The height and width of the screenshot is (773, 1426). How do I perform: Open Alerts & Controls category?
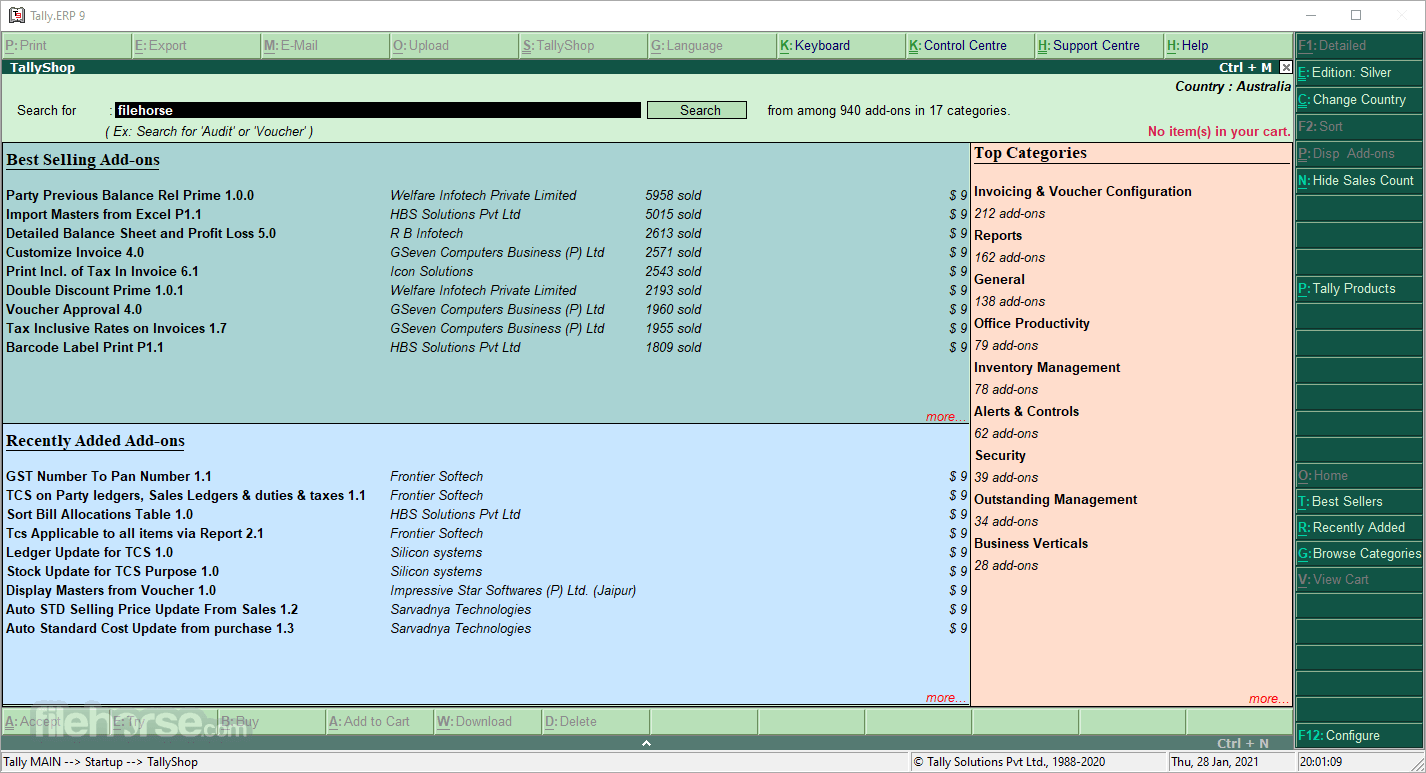point(1026,411)
